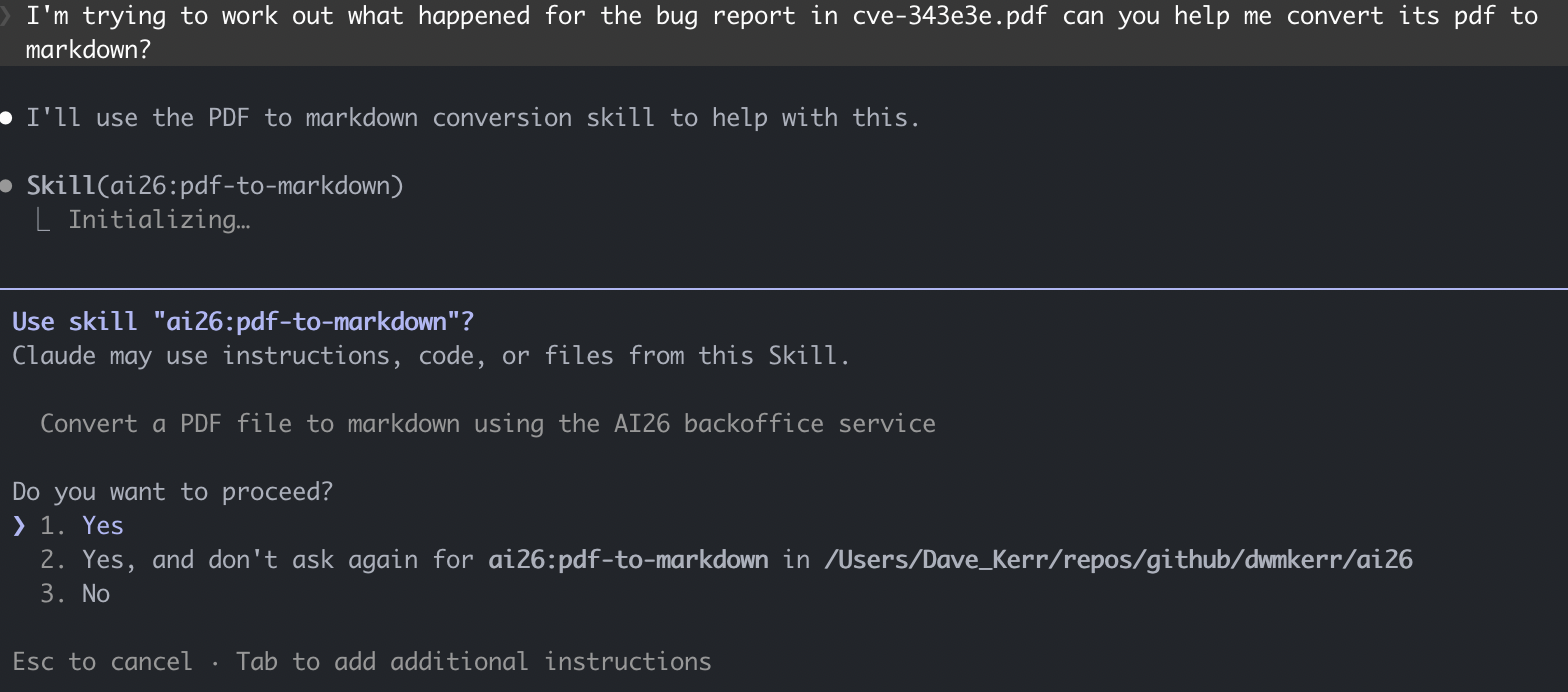Click the Claude may use instructions notice
Image resolution: width=1568 pixels, height=692 pixels.
pos(430,356)
